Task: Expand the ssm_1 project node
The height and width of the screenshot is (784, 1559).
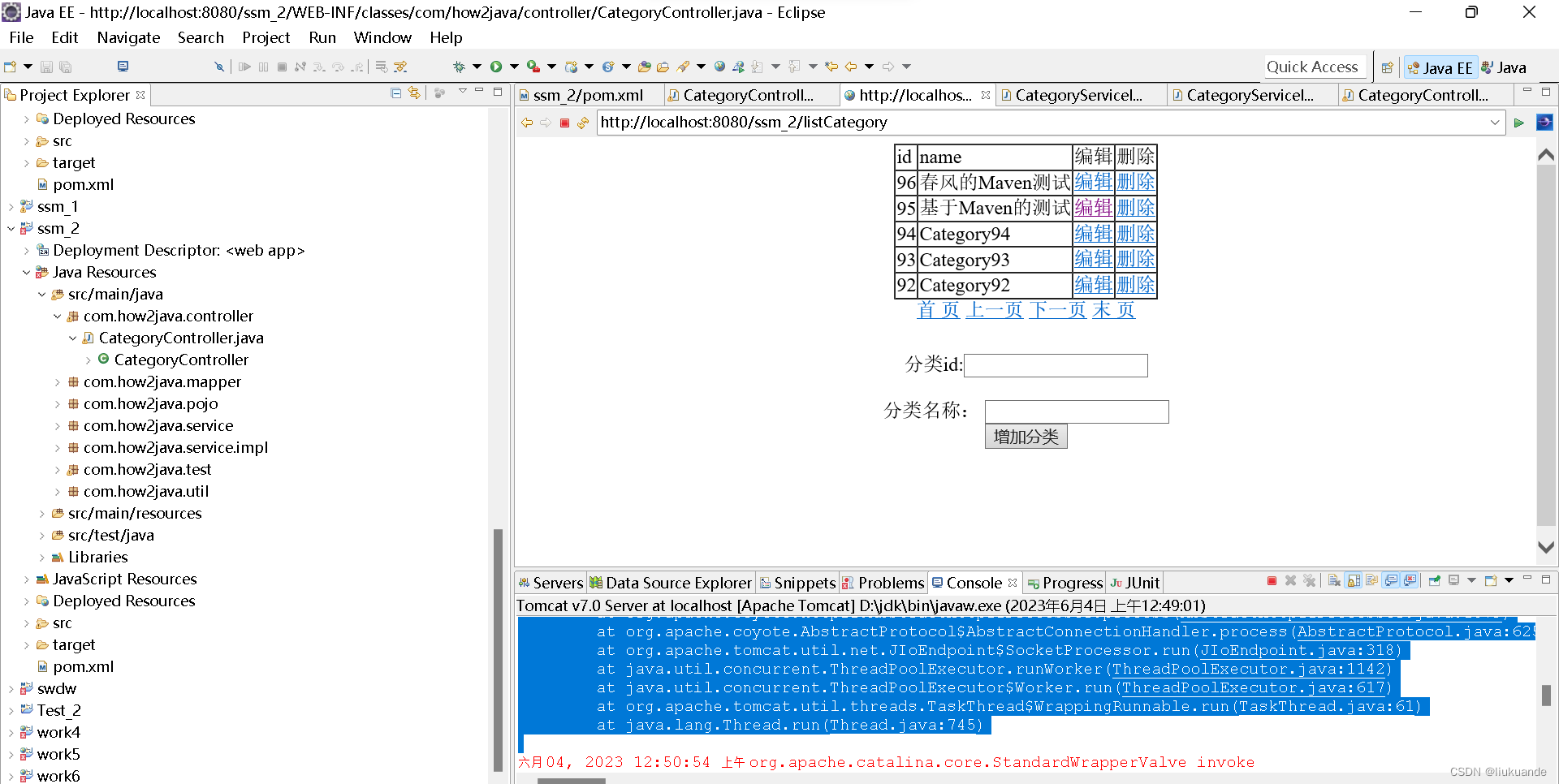Action: [x=11, y=207]
